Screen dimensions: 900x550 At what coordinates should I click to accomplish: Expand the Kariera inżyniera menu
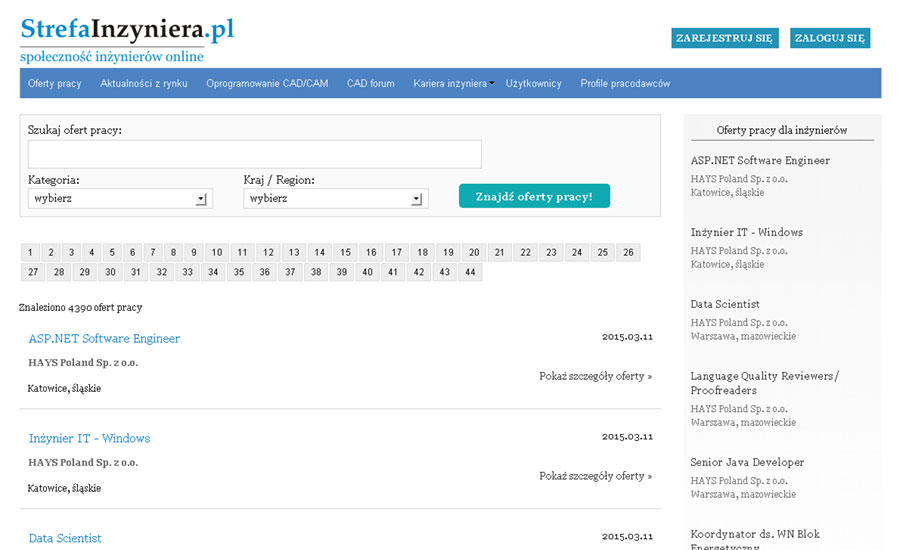(453, 83)
